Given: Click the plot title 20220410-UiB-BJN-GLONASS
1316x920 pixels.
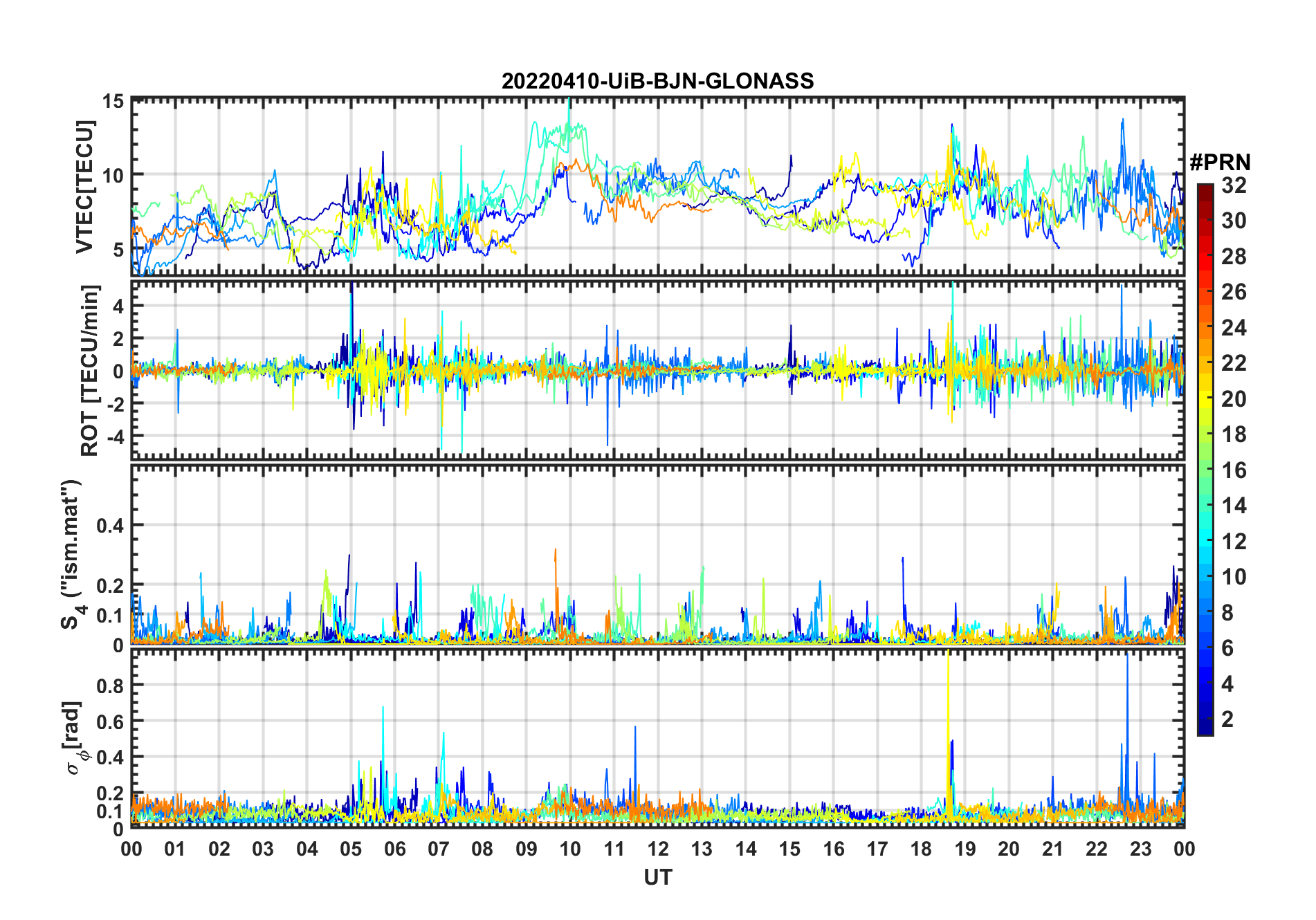Looking at the screenshot, I should (657, 81).
